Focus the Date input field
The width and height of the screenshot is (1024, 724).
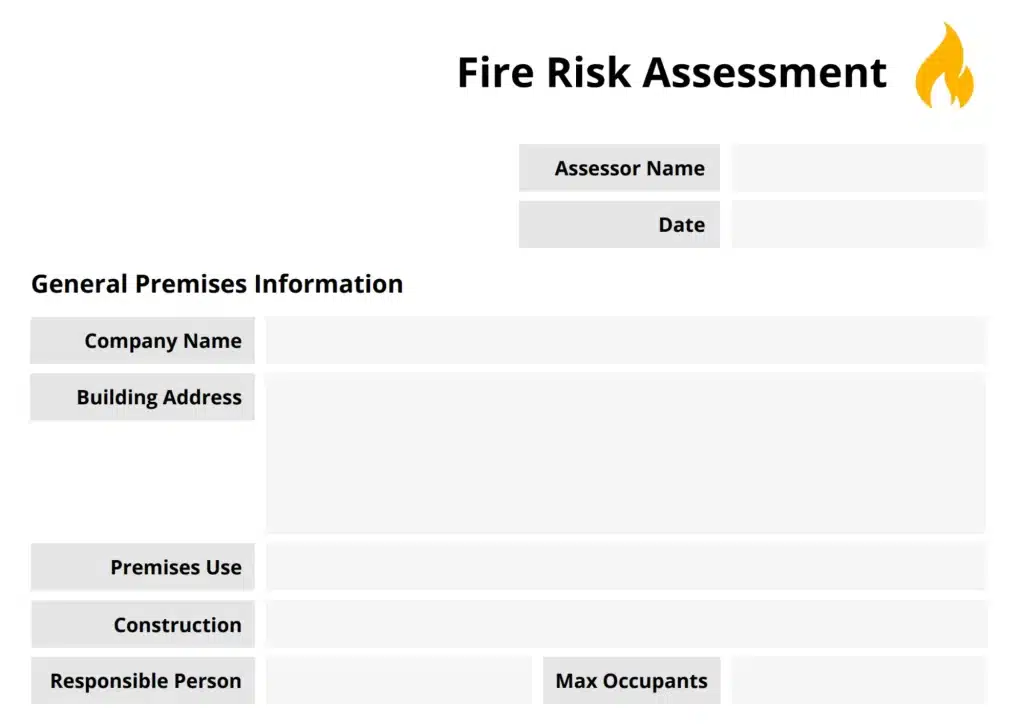tap(858, 225)
